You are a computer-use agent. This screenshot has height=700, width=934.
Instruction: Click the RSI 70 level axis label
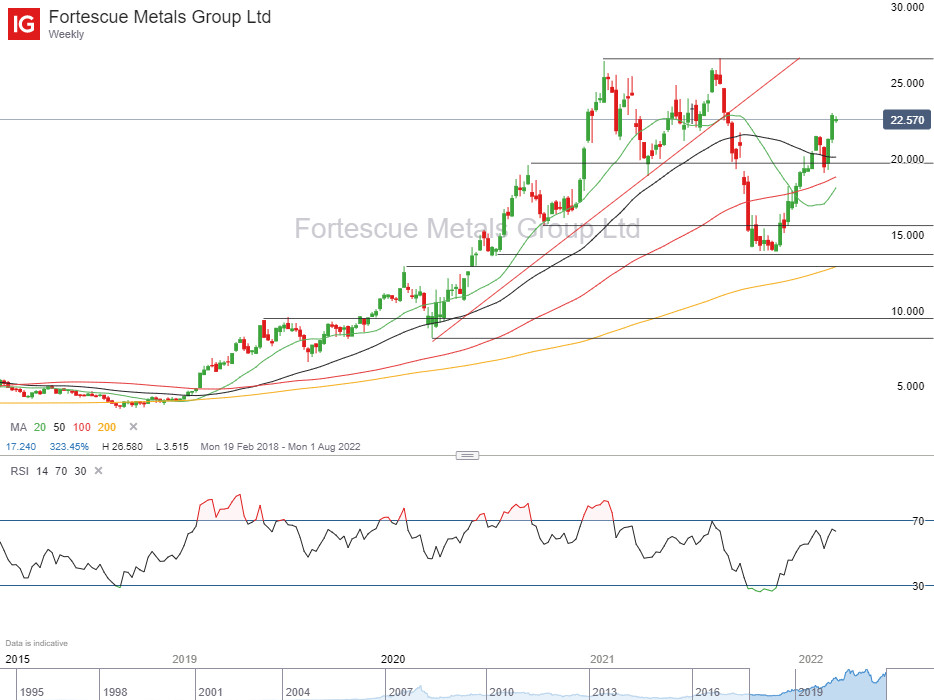tap(919, 521)
